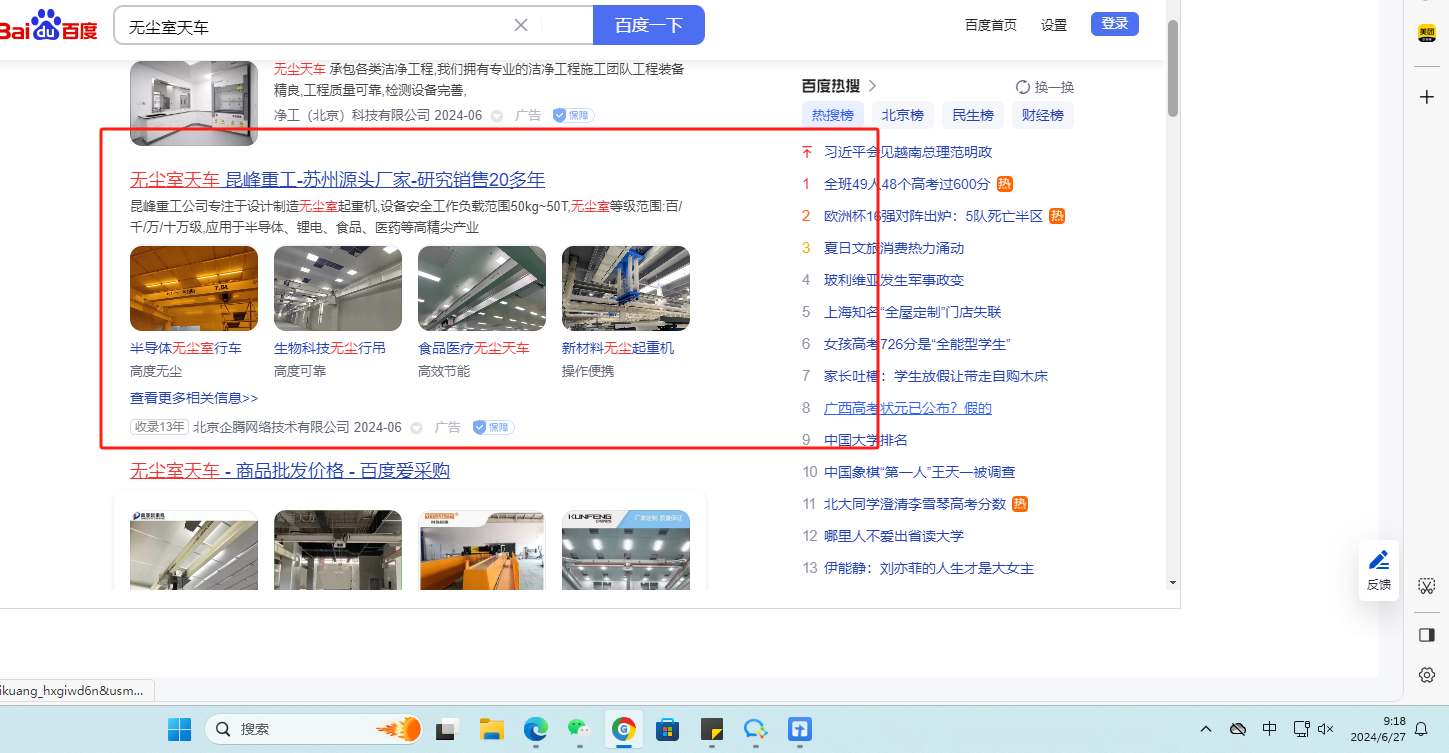Clear the search box with the X icon

tap(521, 26)
